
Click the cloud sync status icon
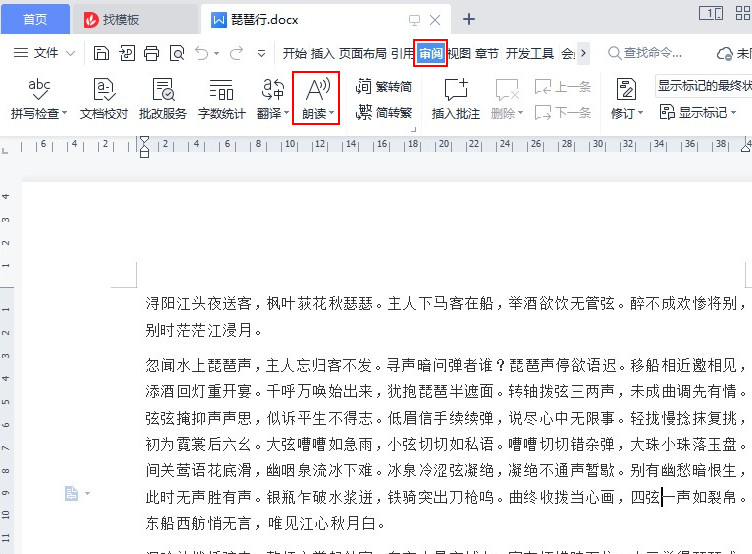(724, 53)
